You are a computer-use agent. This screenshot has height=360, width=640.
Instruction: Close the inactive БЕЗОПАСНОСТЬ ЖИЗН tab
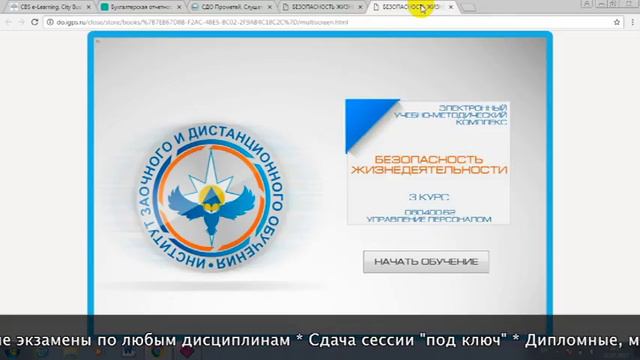point(360,7)
